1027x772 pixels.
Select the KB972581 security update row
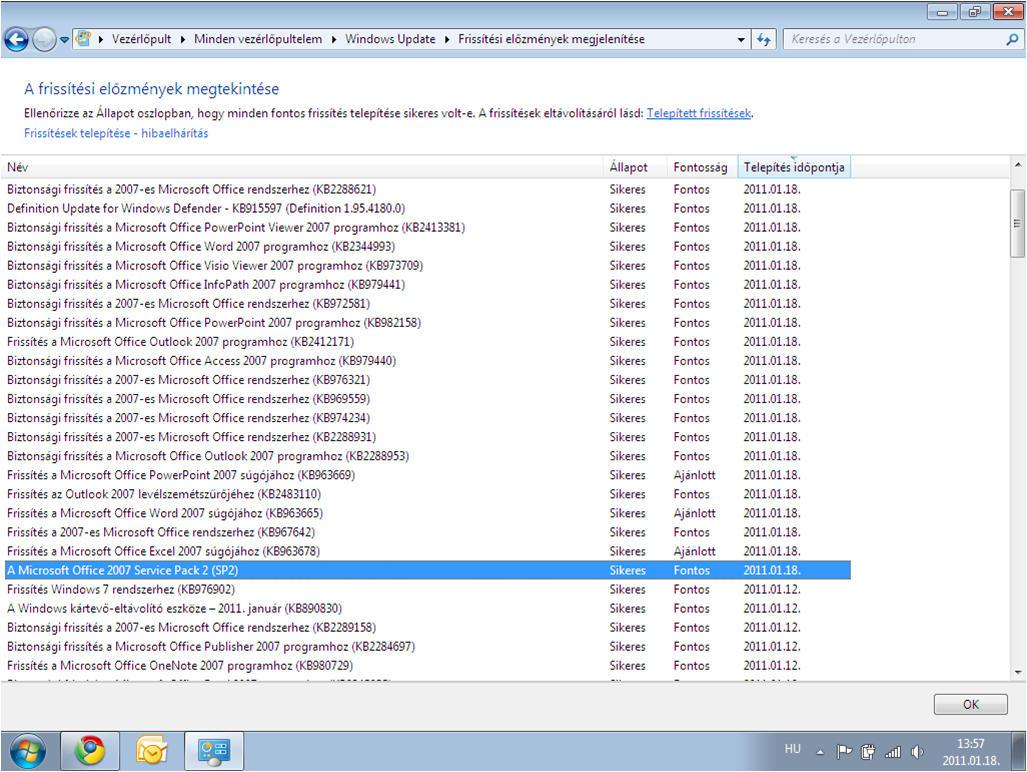coord(428,303)
